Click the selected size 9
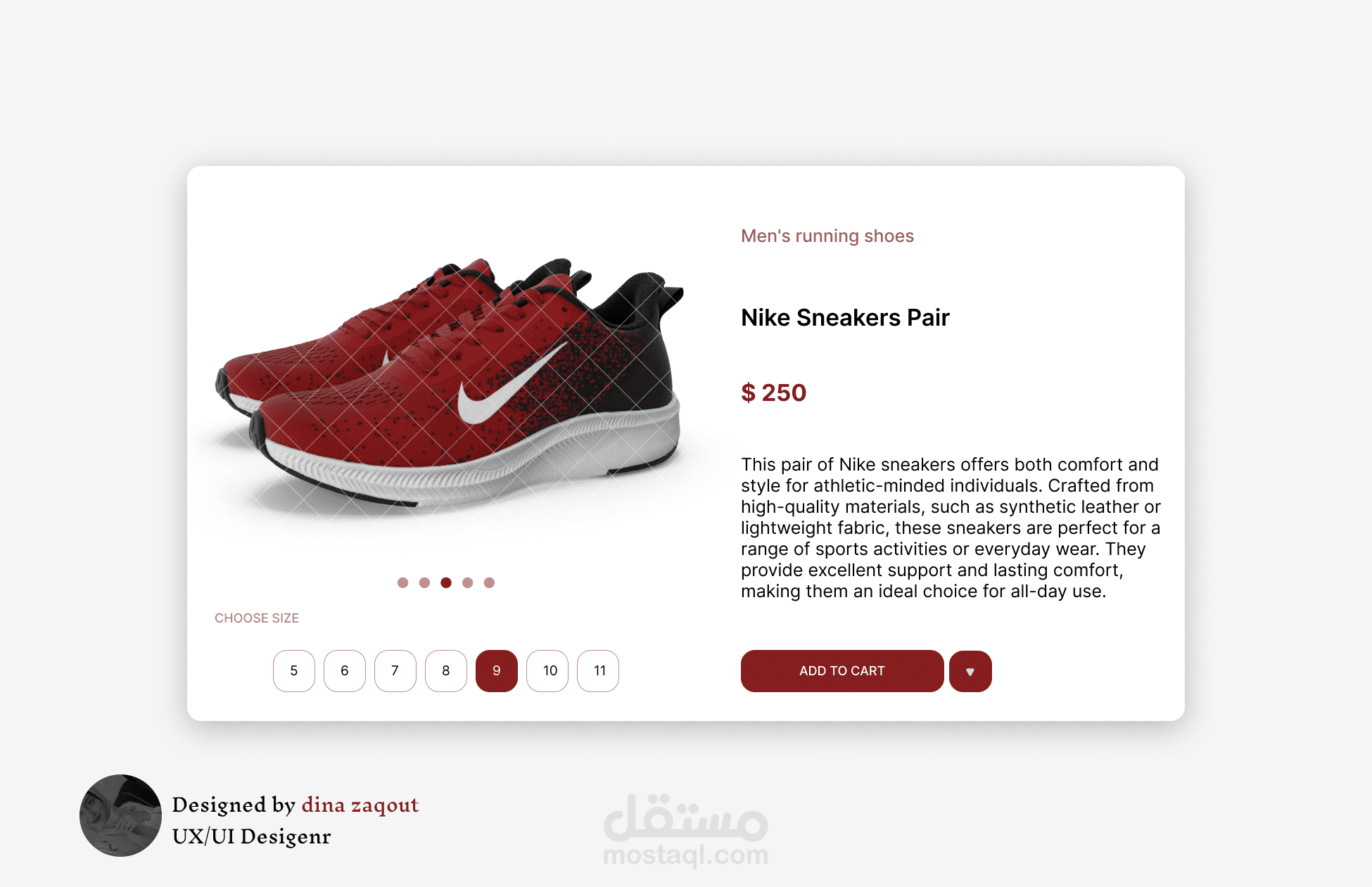The image size is (1372, 887). (x=497, y=671)
